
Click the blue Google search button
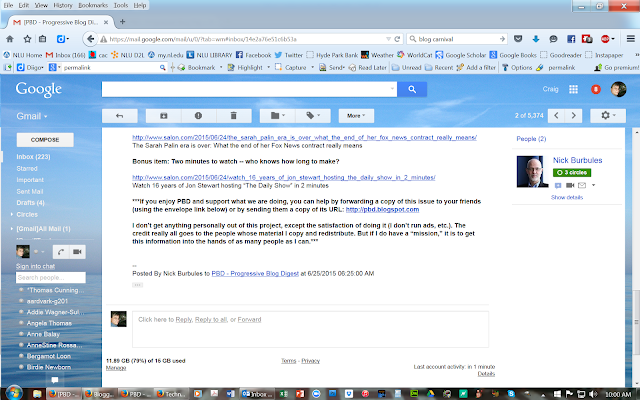[412, 89]
